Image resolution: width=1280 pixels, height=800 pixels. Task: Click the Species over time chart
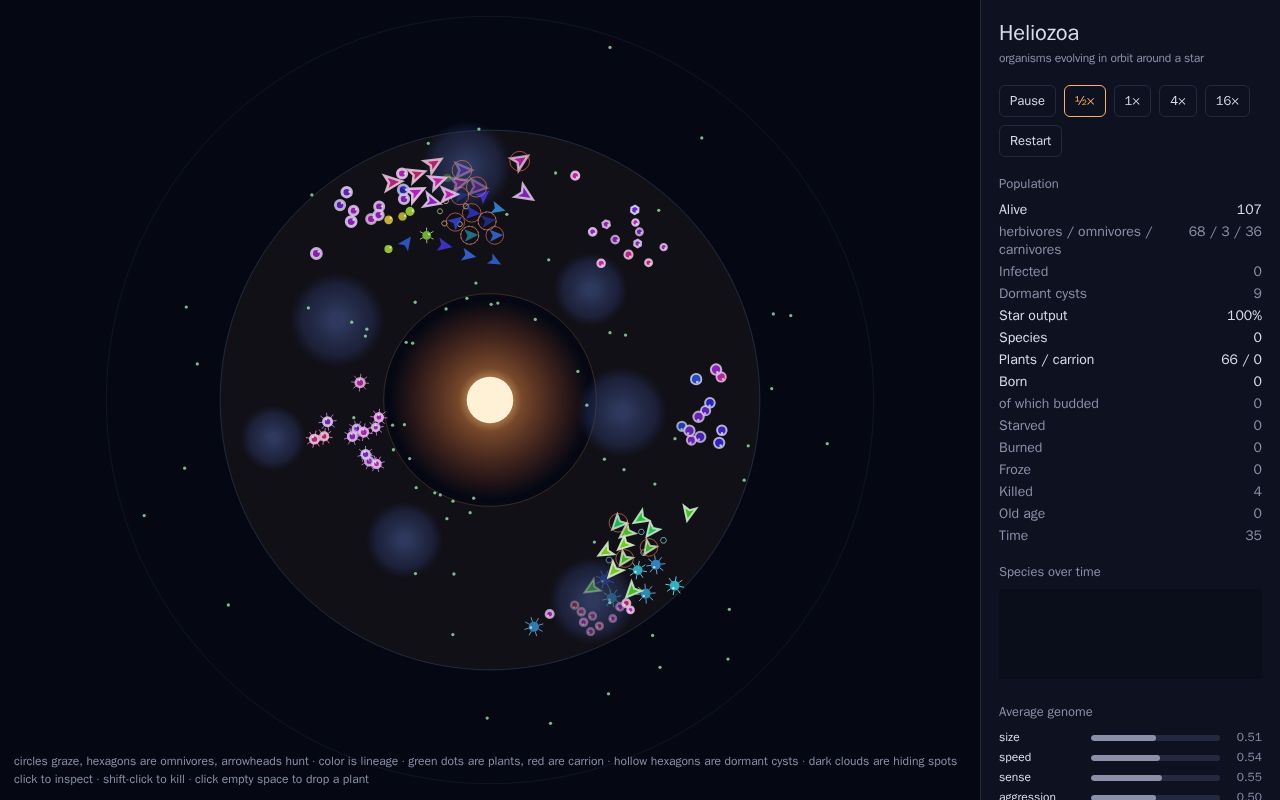click(1130, 634)
